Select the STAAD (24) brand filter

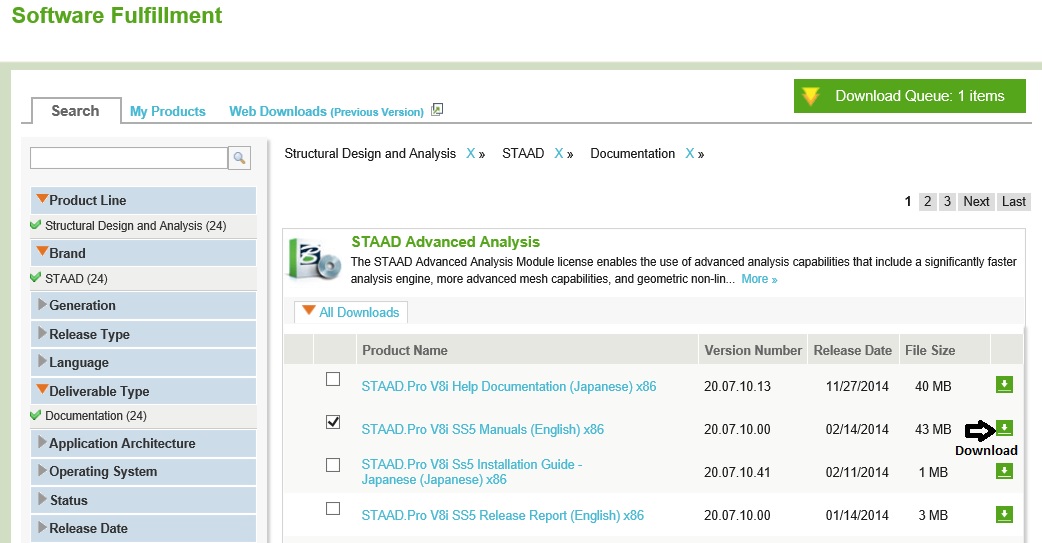tap(76, 278)
